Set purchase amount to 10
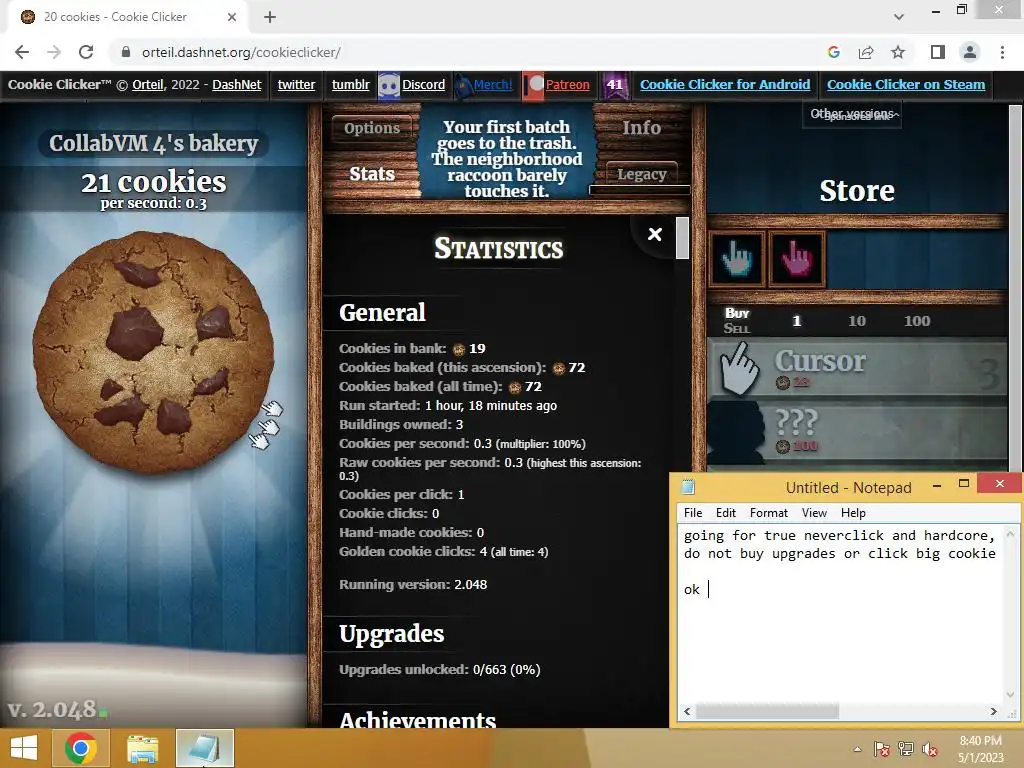 (857, 321)
